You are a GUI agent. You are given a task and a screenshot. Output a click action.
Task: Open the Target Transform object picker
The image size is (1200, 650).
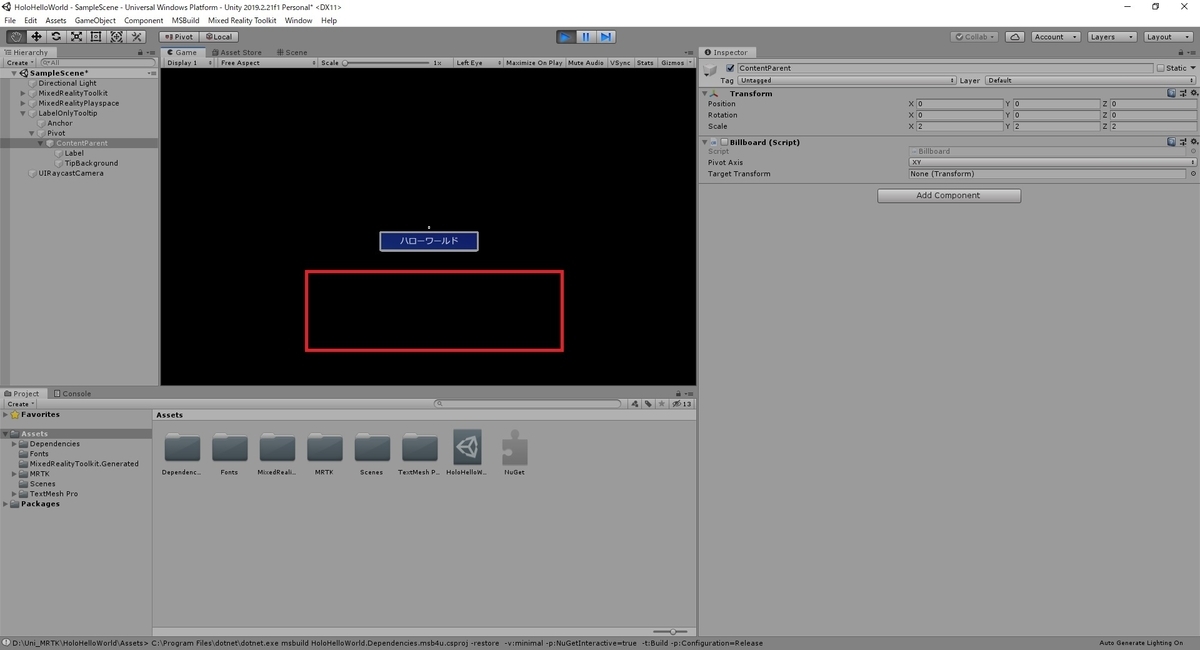pyautogui.click(x=1192, y=174)
